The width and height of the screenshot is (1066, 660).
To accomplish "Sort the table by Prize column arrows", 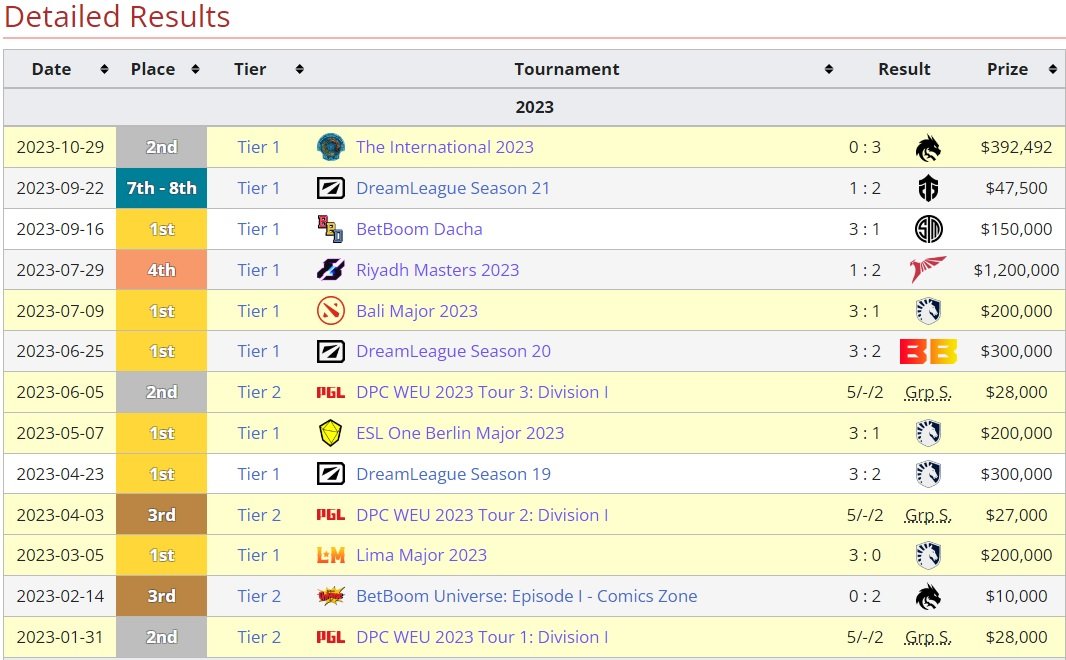I will click(1052, 69).
